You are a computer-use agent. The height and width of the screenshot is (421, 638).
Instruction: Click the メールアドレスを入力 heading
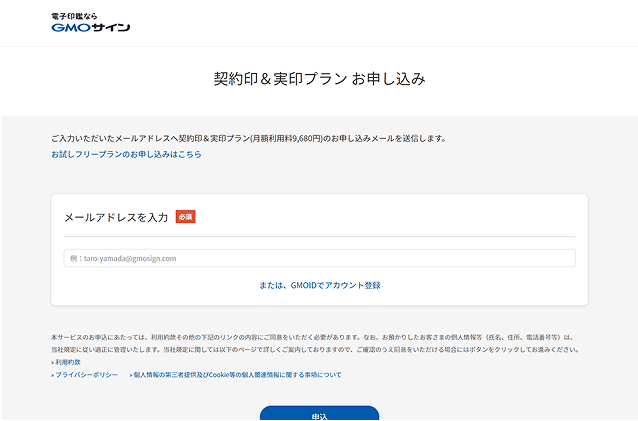point(116,218)
